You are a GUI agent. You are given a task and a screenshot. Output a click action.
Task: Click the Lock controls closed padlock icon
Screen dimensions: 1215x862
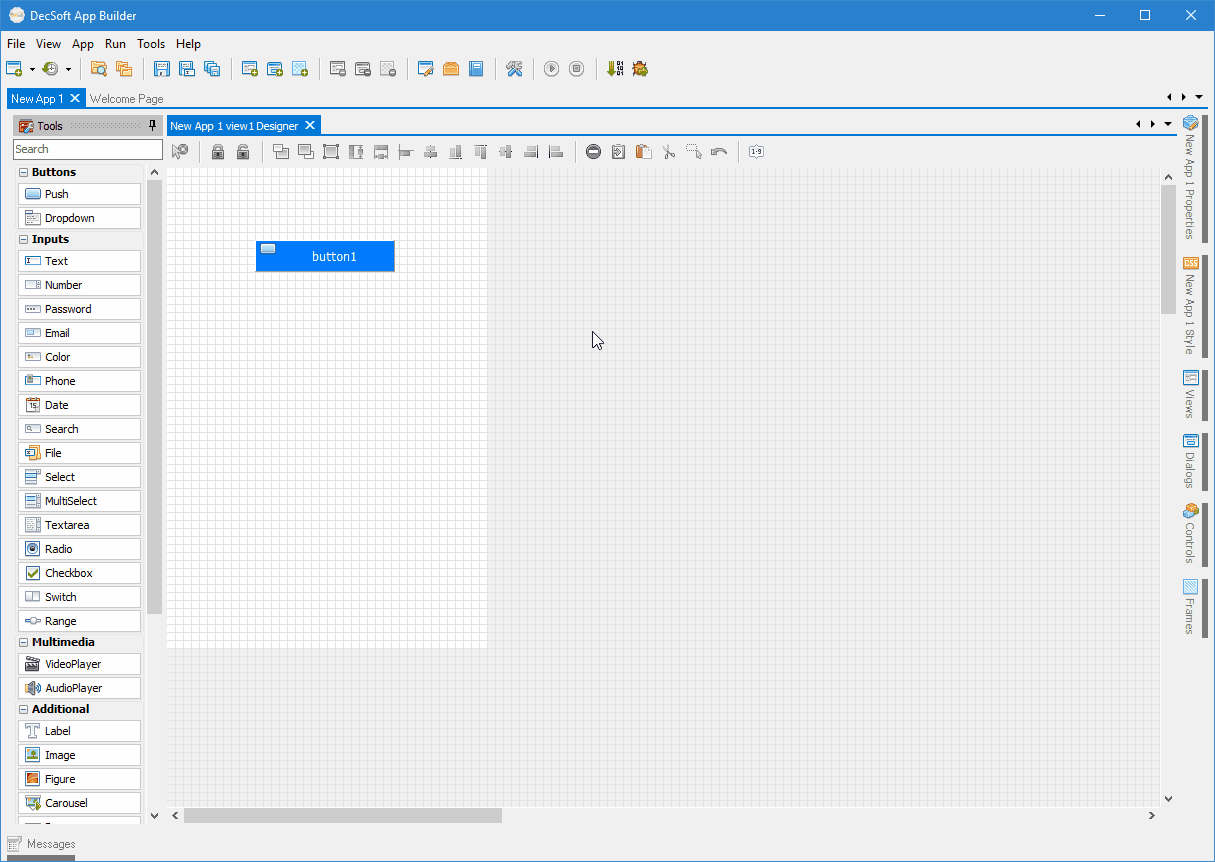click(x=217, y=152)
